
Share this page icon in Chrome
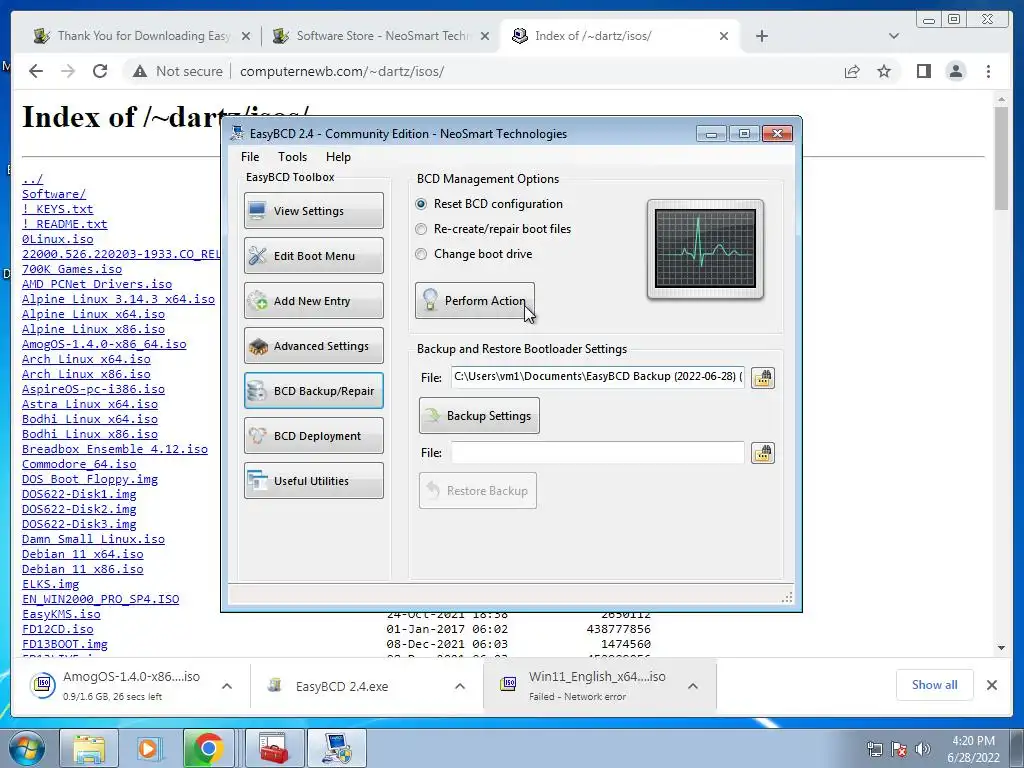852,71
